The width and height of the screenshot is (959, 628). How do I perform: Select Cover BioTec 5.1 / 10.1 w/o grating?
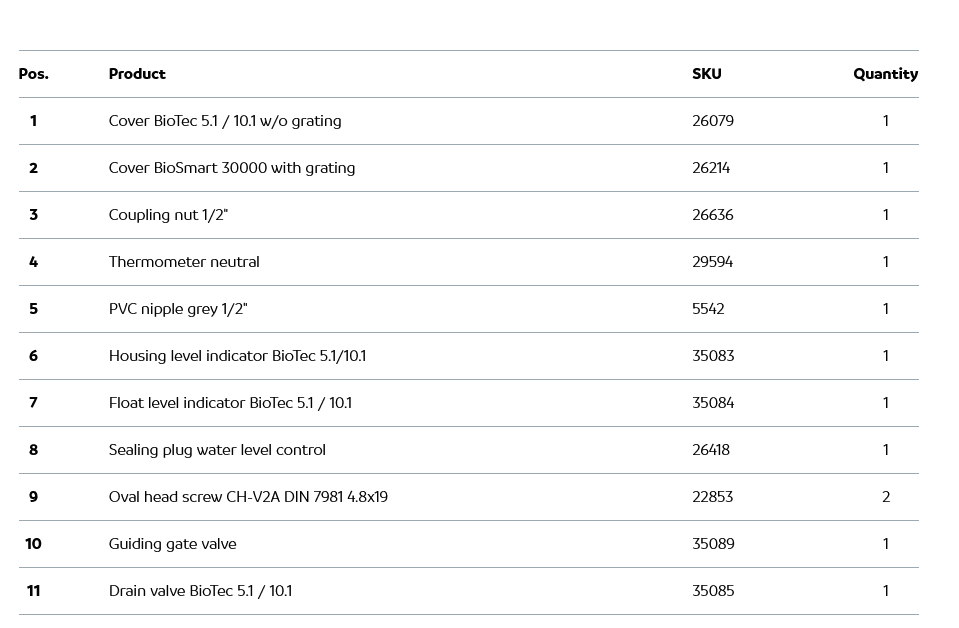click(225, 121)
